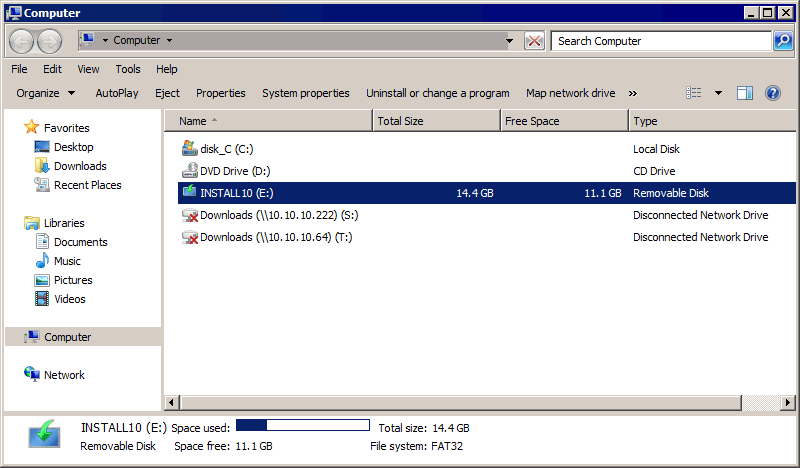Open Downloads in Favorites sidebar
Screen dimensions: 800x468
(80, 166)
